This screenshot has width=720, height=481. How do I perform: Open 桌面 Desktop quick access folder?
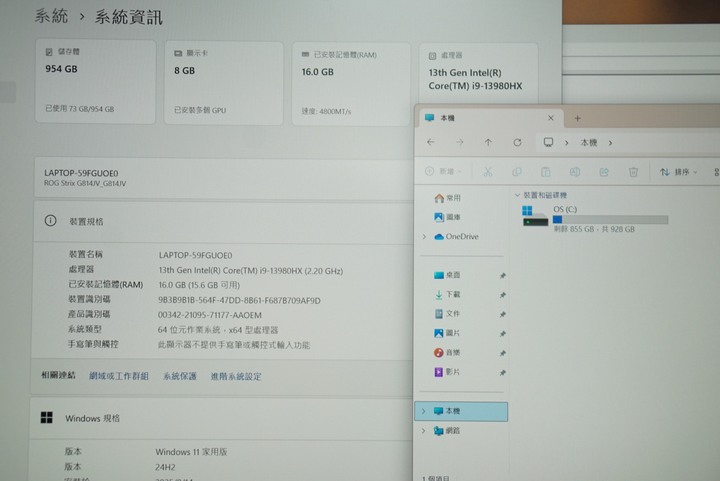[x=447, y=275]
